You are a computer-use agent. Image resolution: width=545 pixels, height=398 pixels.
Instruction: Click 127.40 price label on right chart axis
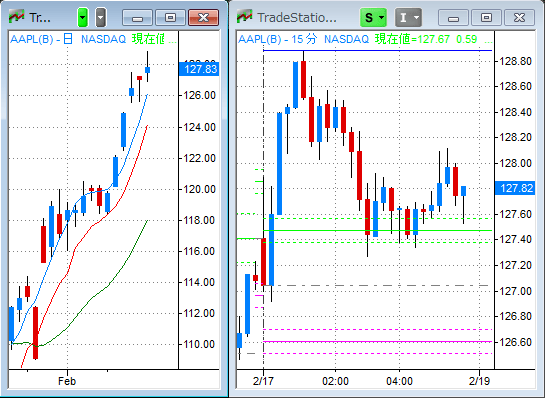(x=515, y=239)
